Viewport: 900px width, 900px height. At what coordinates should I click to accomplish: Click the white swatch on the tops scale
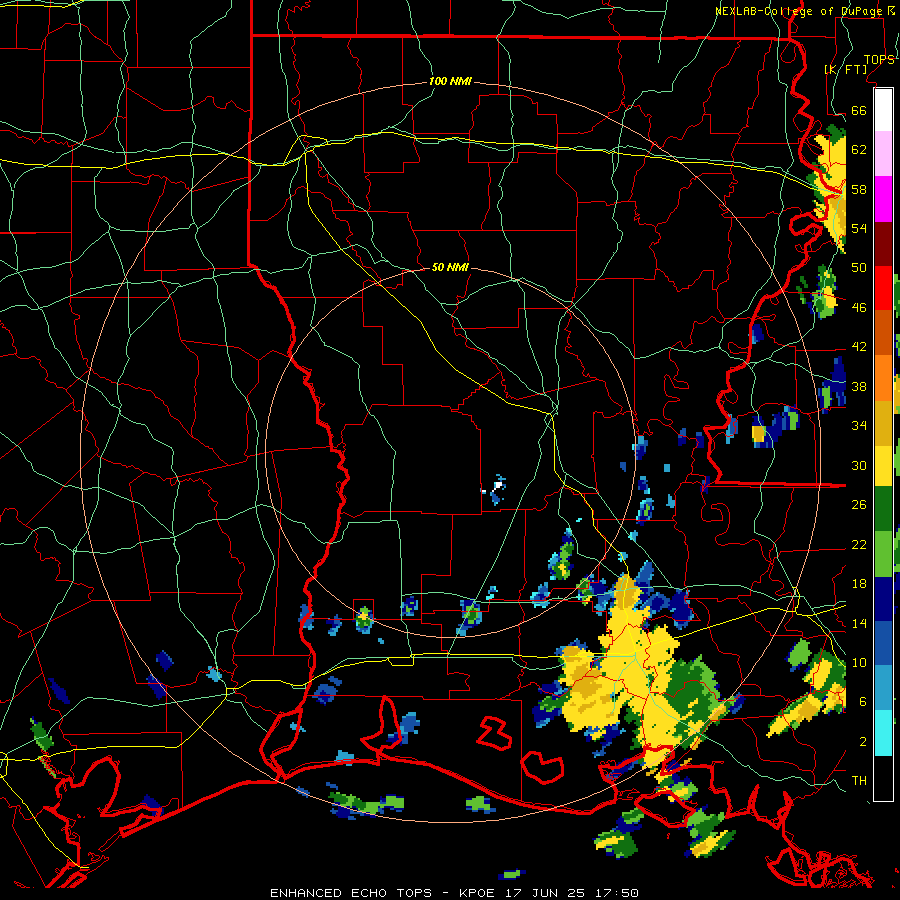point(883,110)
